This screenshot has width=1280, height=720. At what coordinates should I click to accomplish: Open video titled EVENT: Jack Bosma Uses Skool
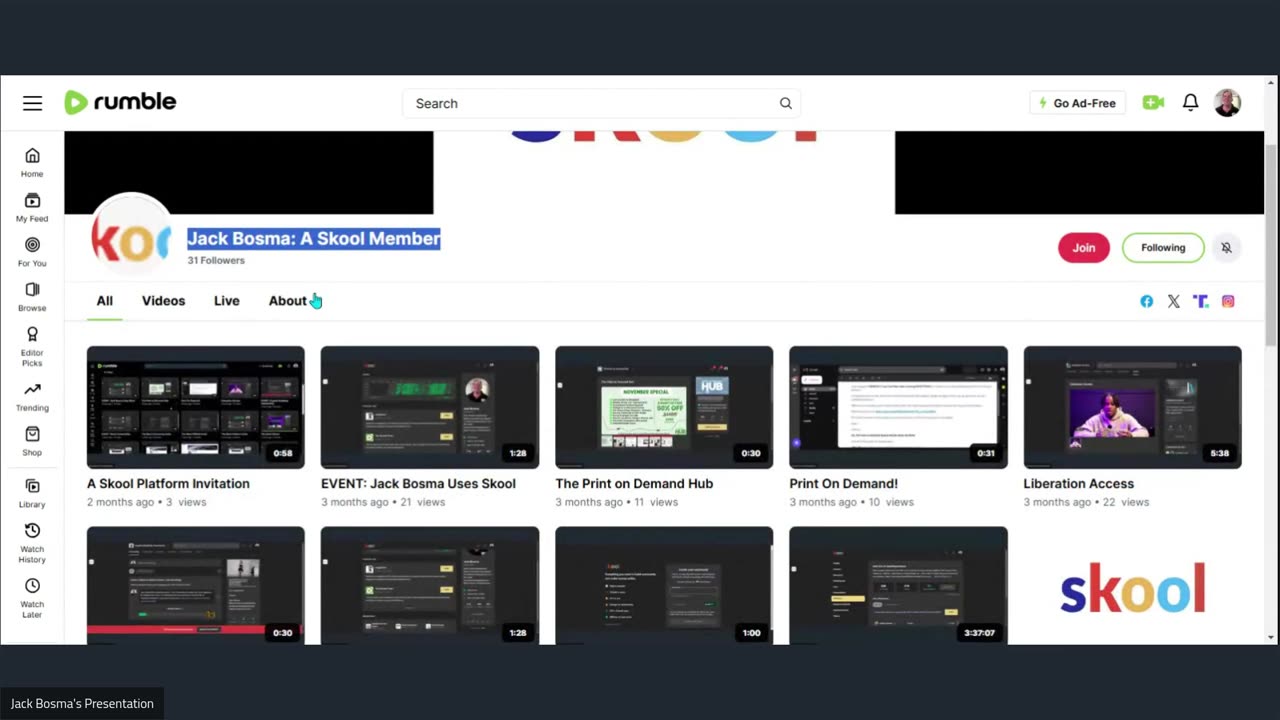pos(418,483)
